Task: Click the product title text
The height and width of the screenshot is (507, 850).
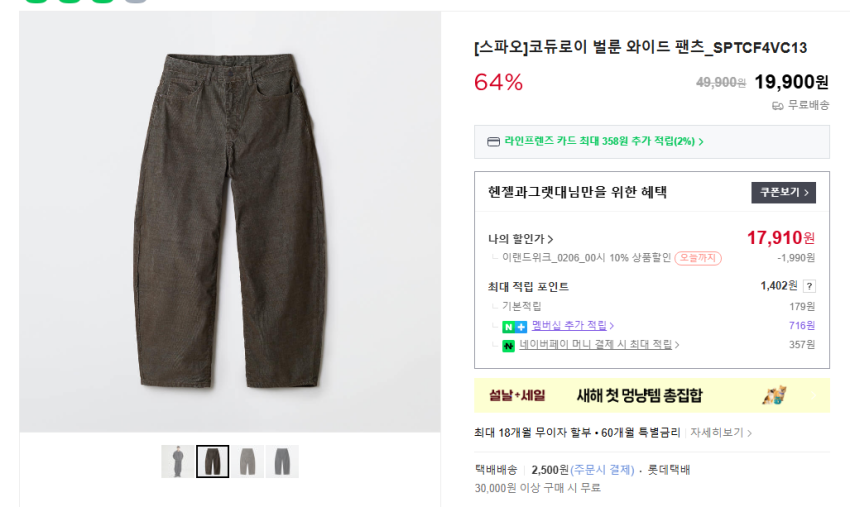Action: pyautogui.click(x=640, y=47)
